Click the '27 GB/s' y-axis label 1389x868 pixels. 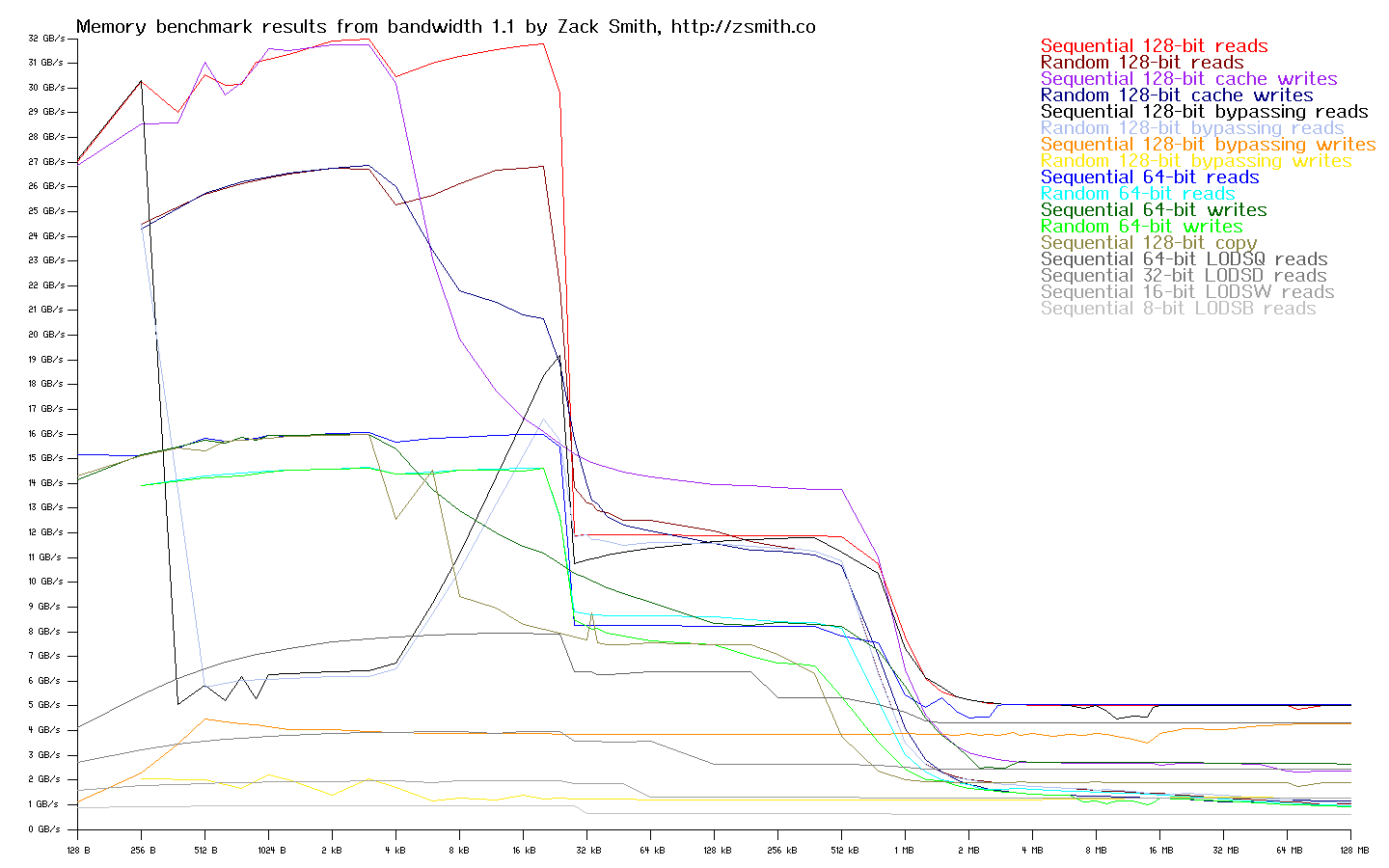pos(46,162)
